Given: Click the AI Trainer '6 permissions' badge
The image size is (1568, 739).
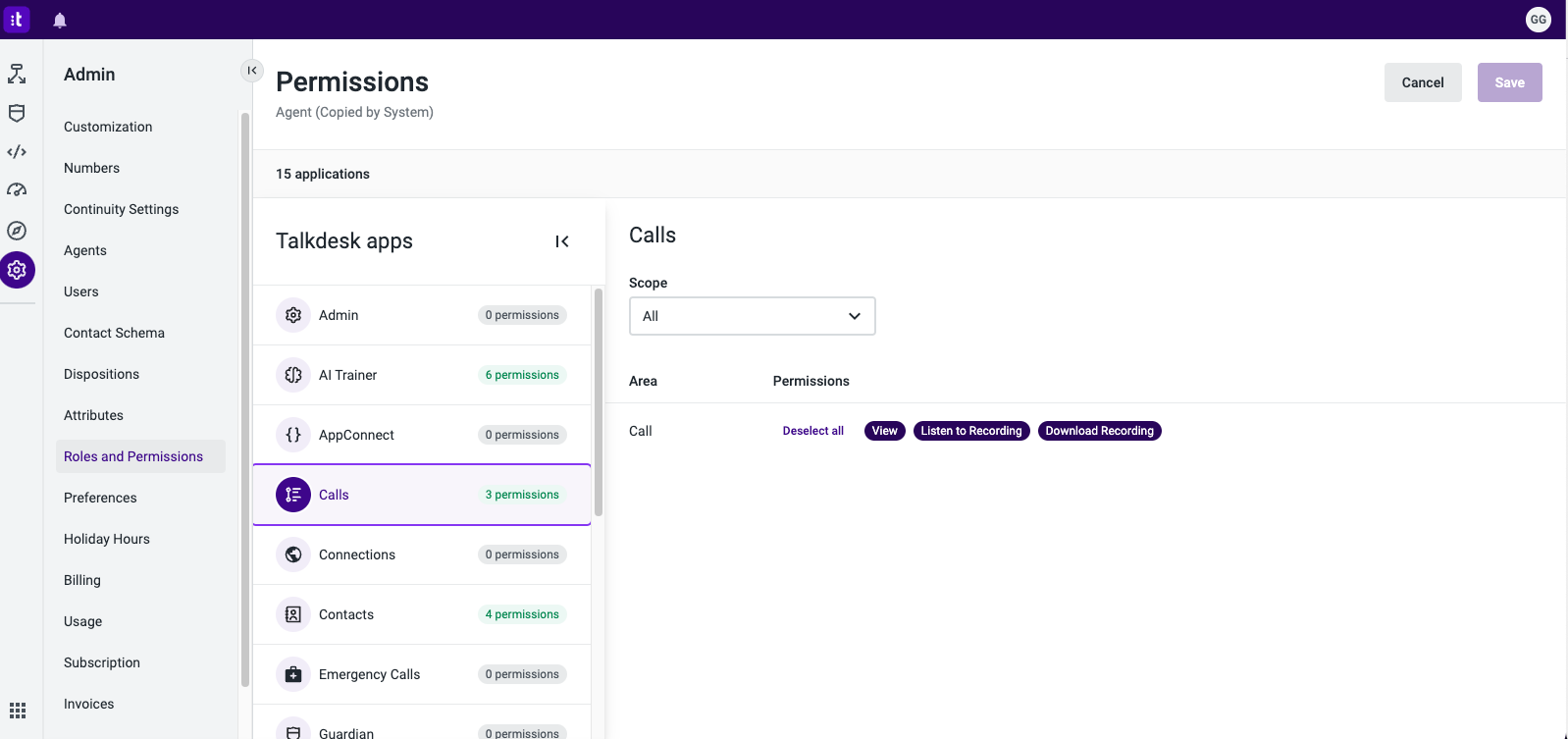Looking at the screenshot, I should pyautogui.click(x=522, y=375).
